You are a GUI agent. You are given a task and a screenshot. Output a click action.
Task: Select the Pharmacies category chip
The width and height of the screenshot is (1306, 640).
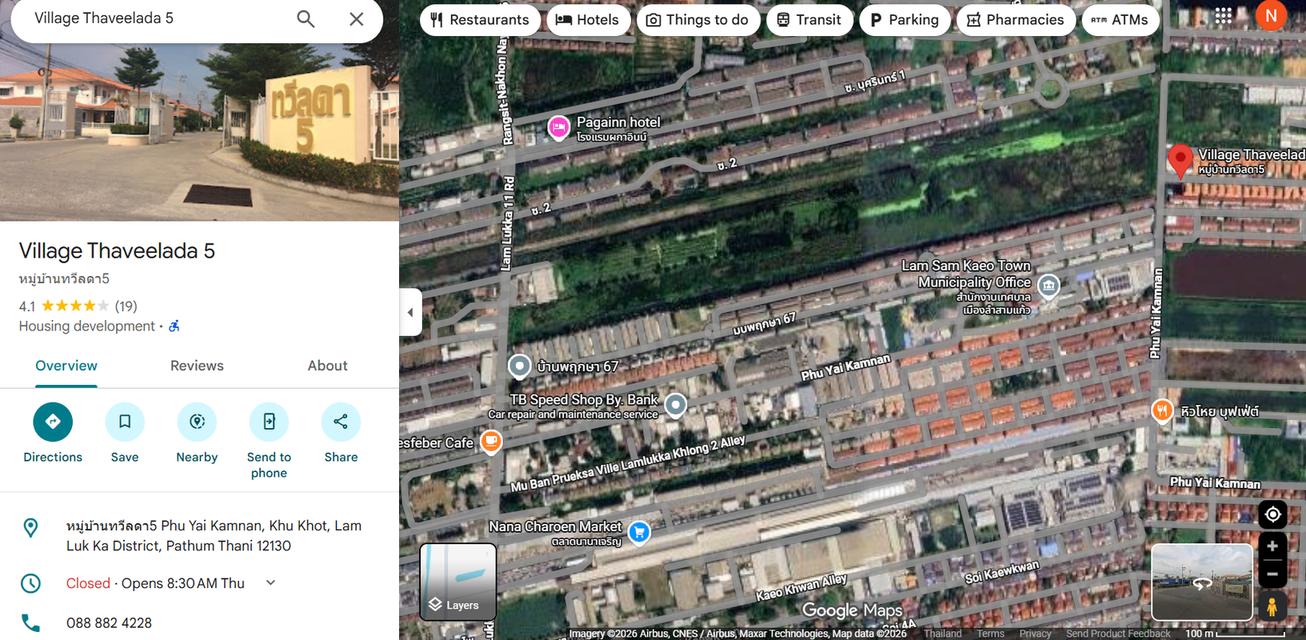(x=1016, y=20)
